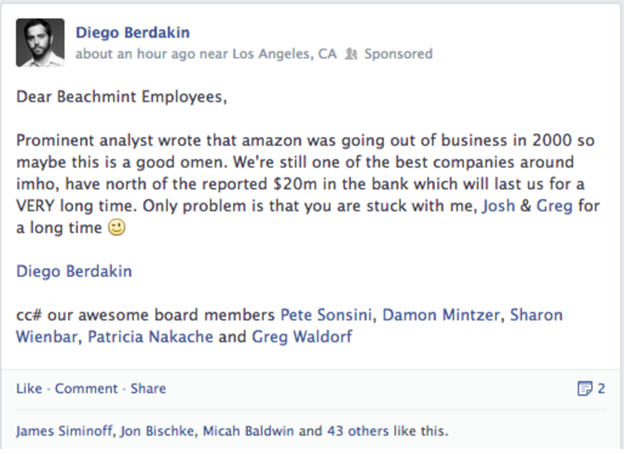Image resolution: width=625 pixels, height=454 pixels.
Task: Like this post
Action: [29, 388]
